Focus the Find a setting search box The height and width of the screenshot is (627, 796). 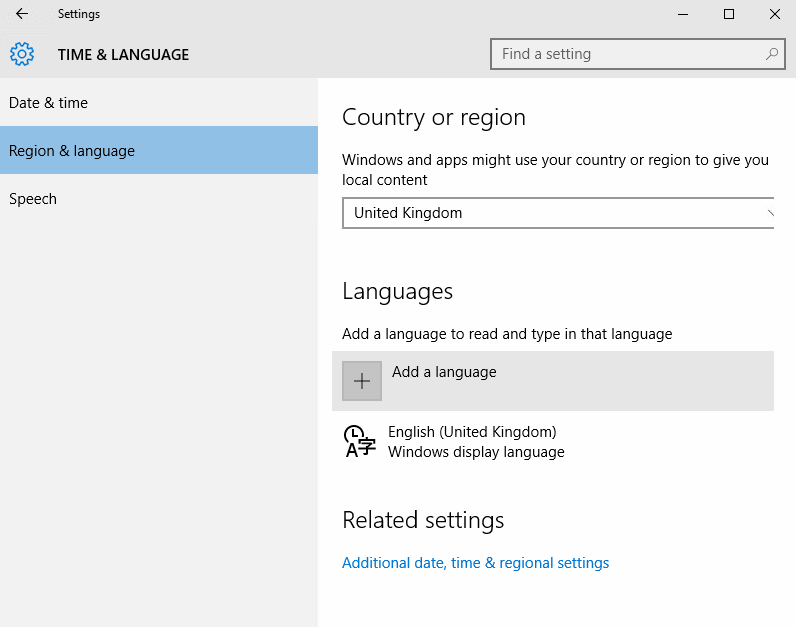coord(638,54)
